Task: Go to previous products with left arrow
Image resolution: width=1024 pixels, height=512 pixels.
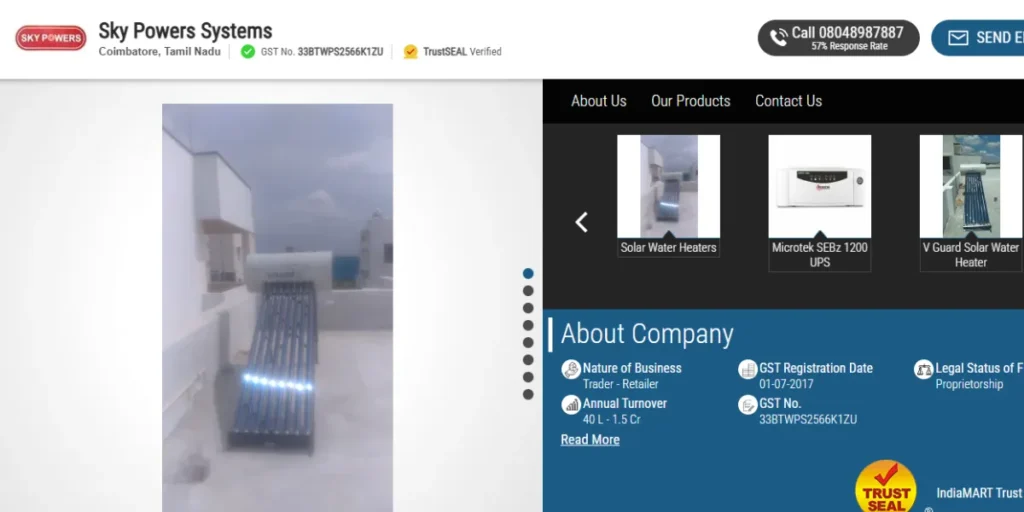Action: (x=582, y=222)
